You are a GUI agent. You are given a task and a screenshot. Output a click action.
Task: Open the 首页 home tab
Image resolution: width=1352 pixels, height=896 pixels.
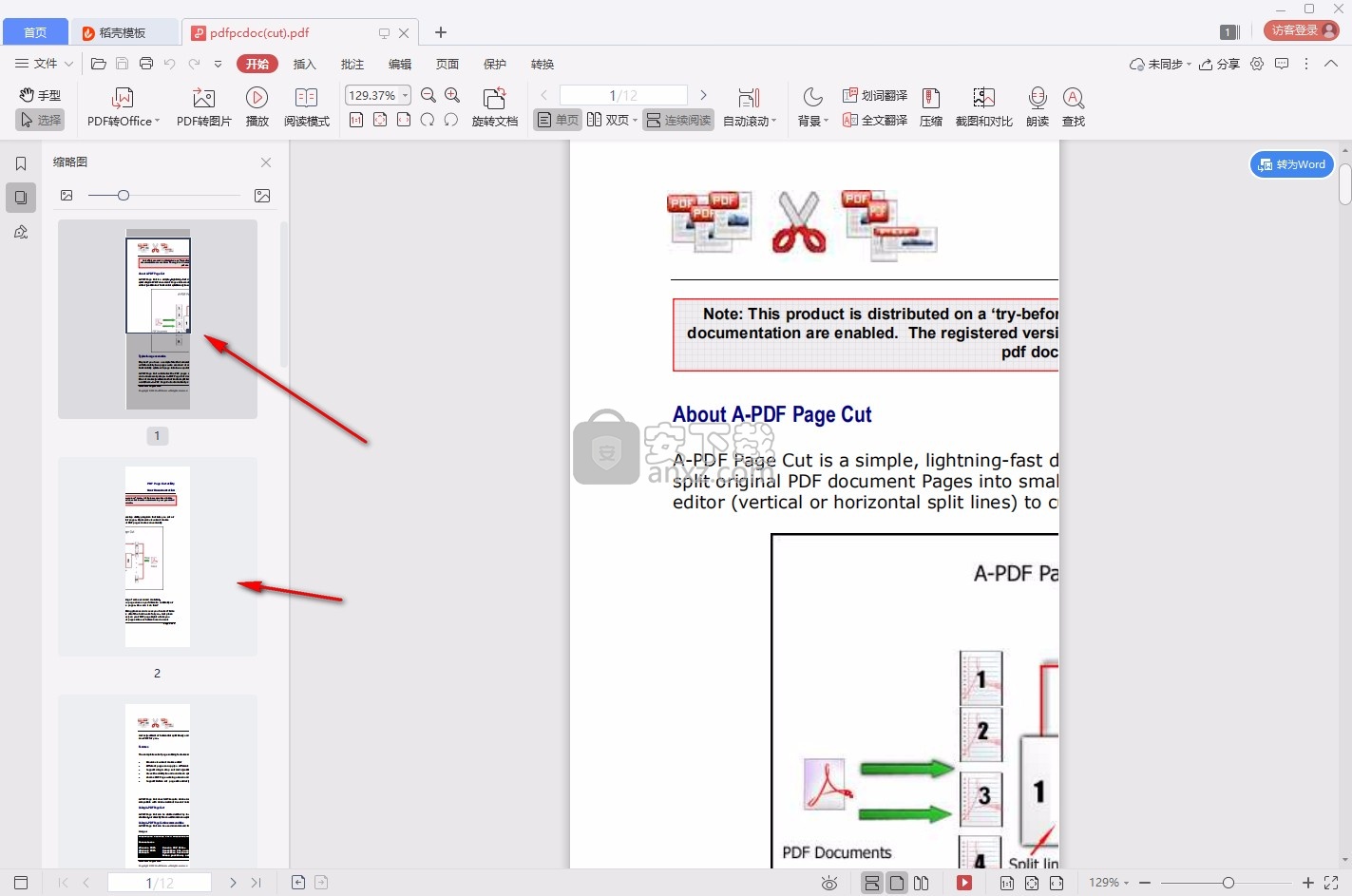coord(35,32)
